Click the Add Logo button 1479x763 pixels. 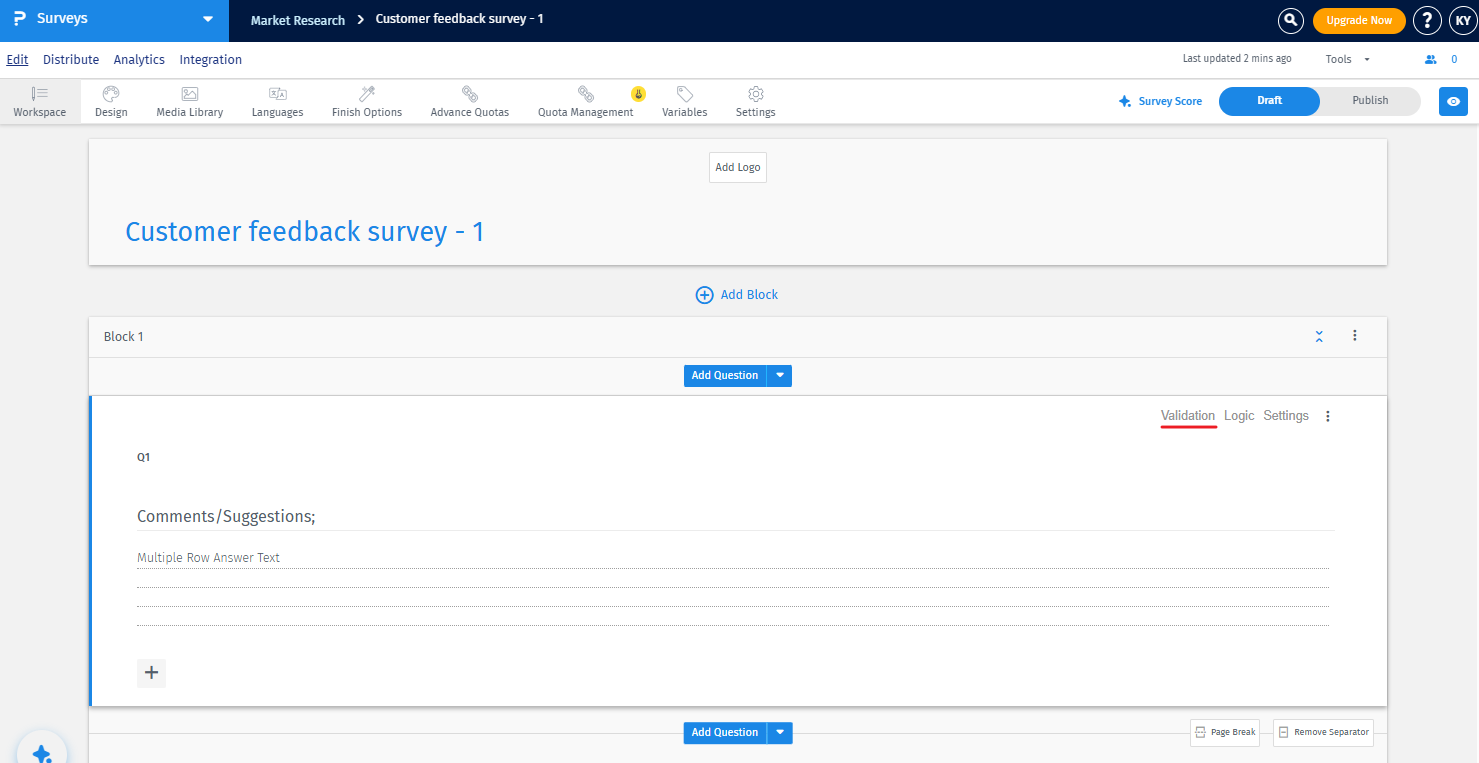click(738, 167)
